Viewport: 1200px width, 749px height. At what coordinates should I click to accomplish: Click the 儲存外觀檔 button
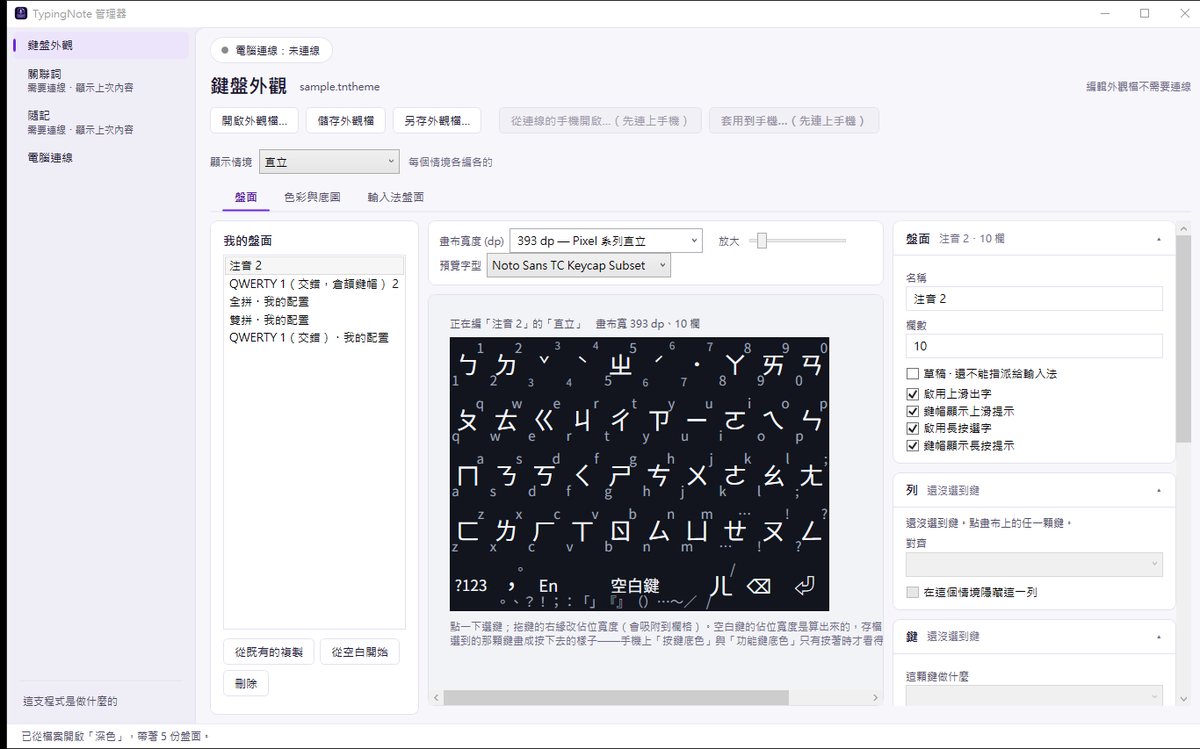point(345,121)
